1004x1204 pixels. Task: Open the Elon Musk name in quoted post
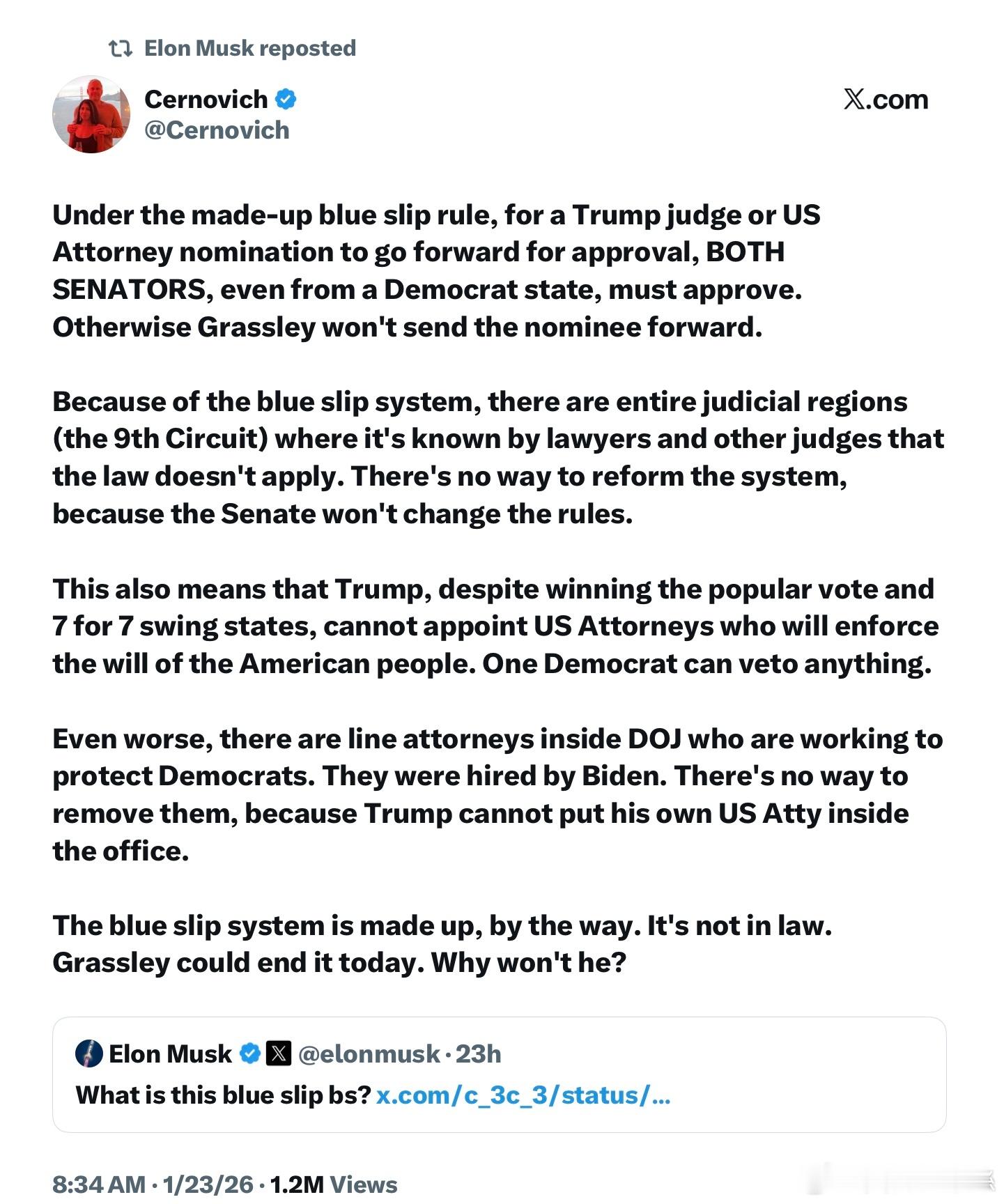click(170, 1053)
